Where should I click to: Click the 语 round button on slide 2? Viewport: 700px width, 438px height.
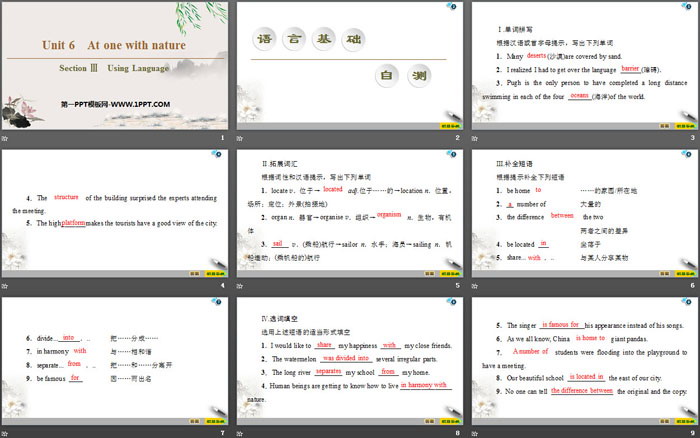(x=264, y=39)
